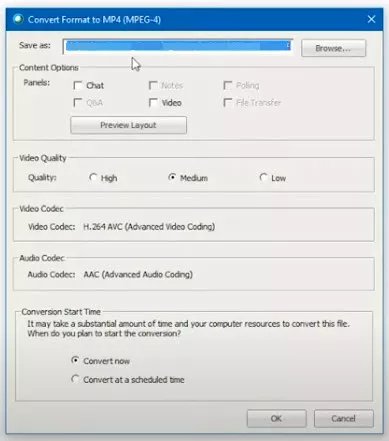The width and height of the screenshot is (389, 441).
Task: Click the app icon in title bar
Action: point(18,19)
